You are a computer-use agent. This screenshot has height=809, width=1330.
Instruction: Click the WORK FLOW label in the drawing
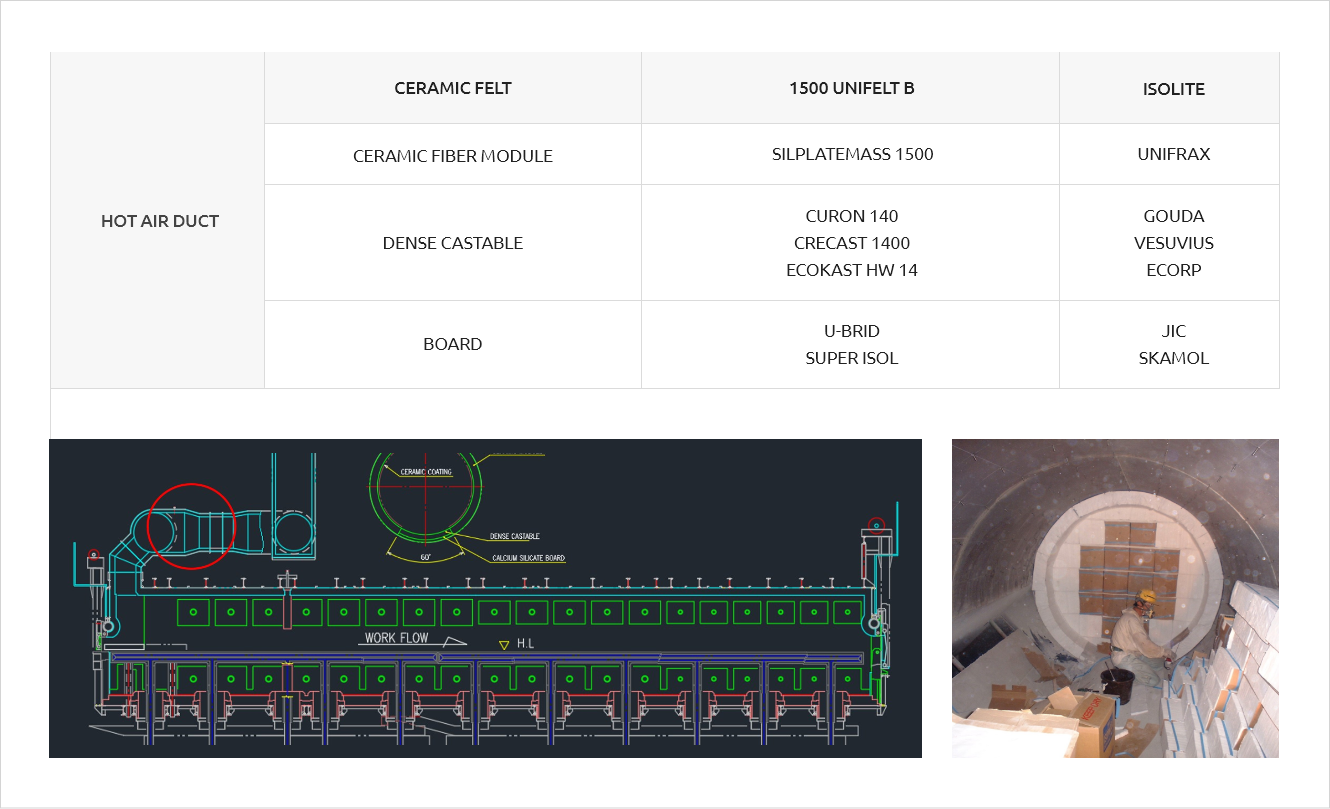coord(396,638)
